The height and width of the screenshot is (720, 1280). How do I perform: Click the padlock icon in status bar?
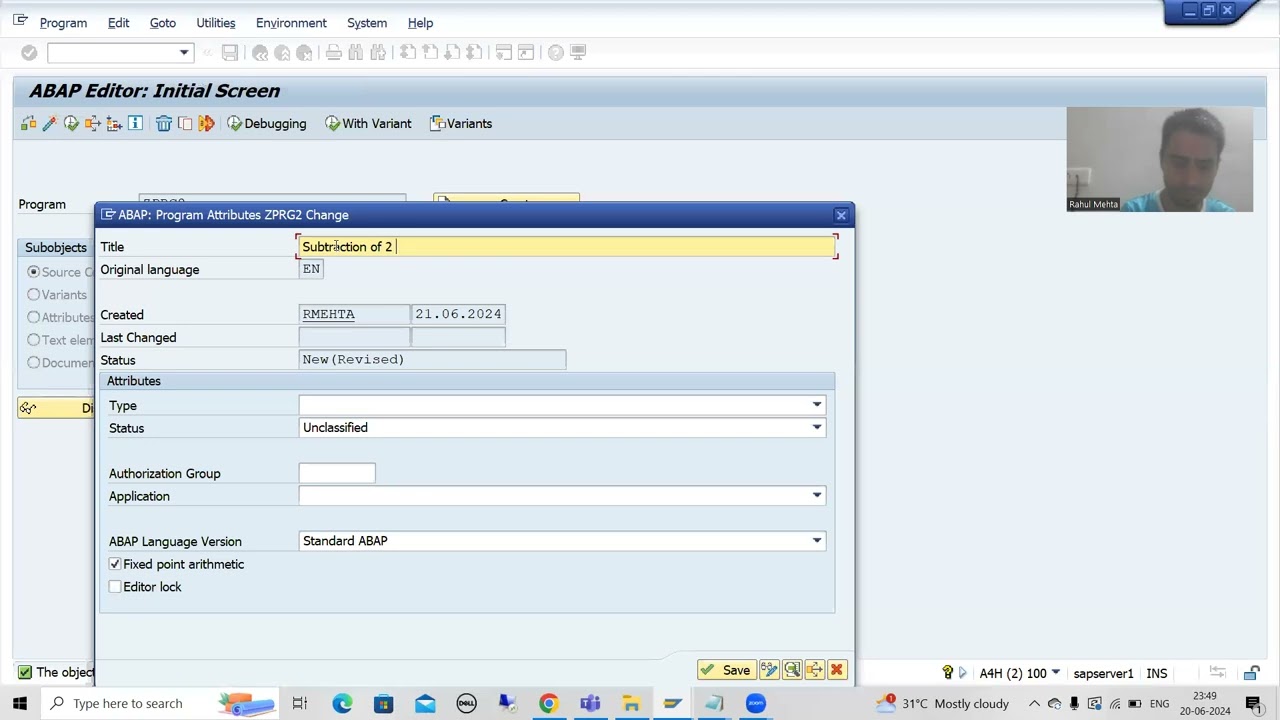1252,673
